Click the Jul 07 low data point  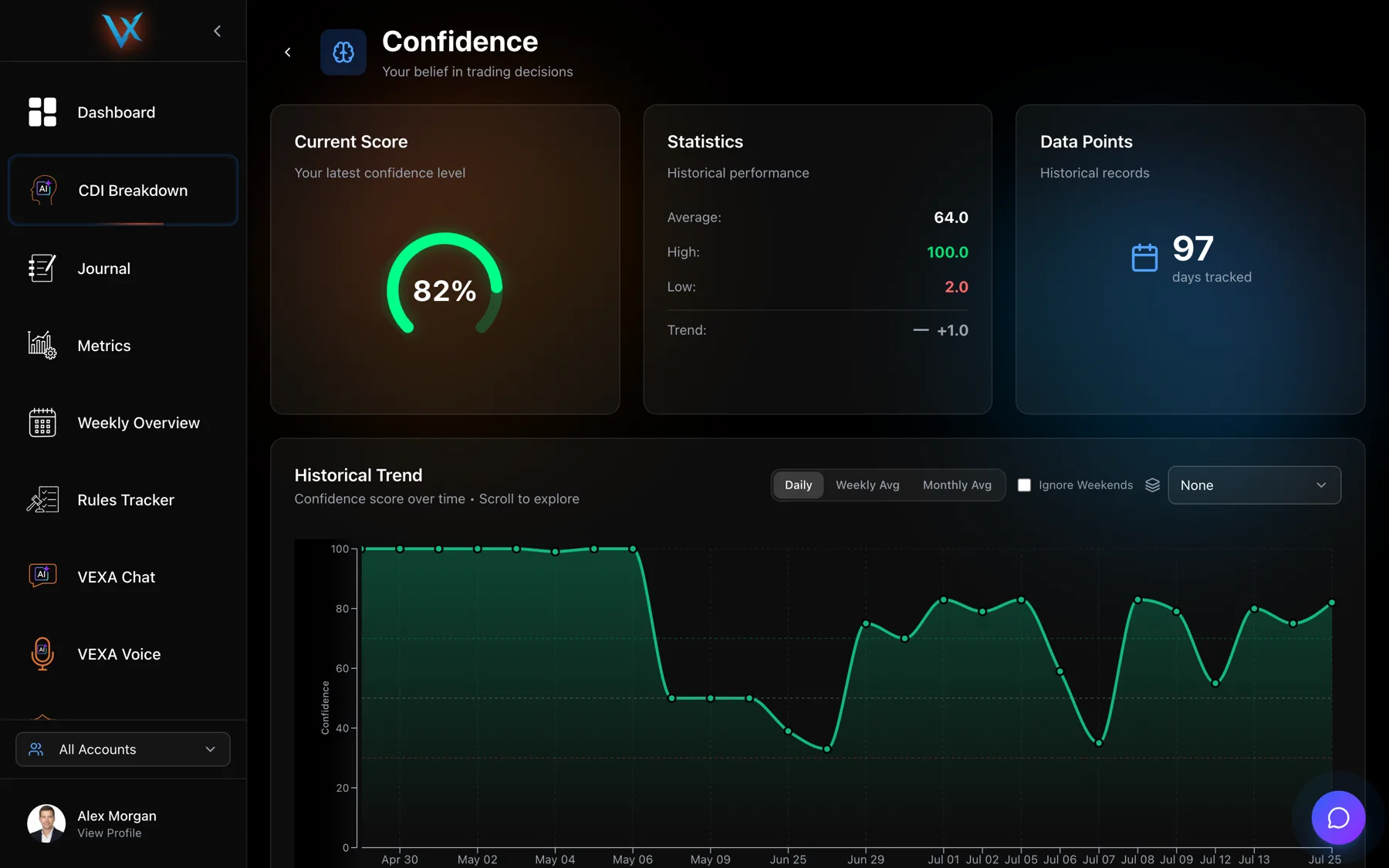point(1099,743)
